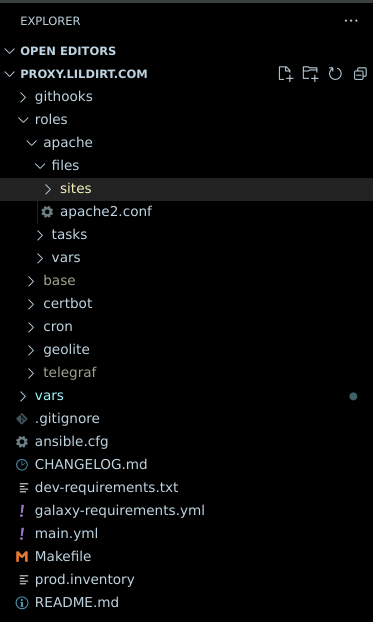This screenshot has height=622, width=373.
Task: Click the info icon beside README.md
Action: 22,603
